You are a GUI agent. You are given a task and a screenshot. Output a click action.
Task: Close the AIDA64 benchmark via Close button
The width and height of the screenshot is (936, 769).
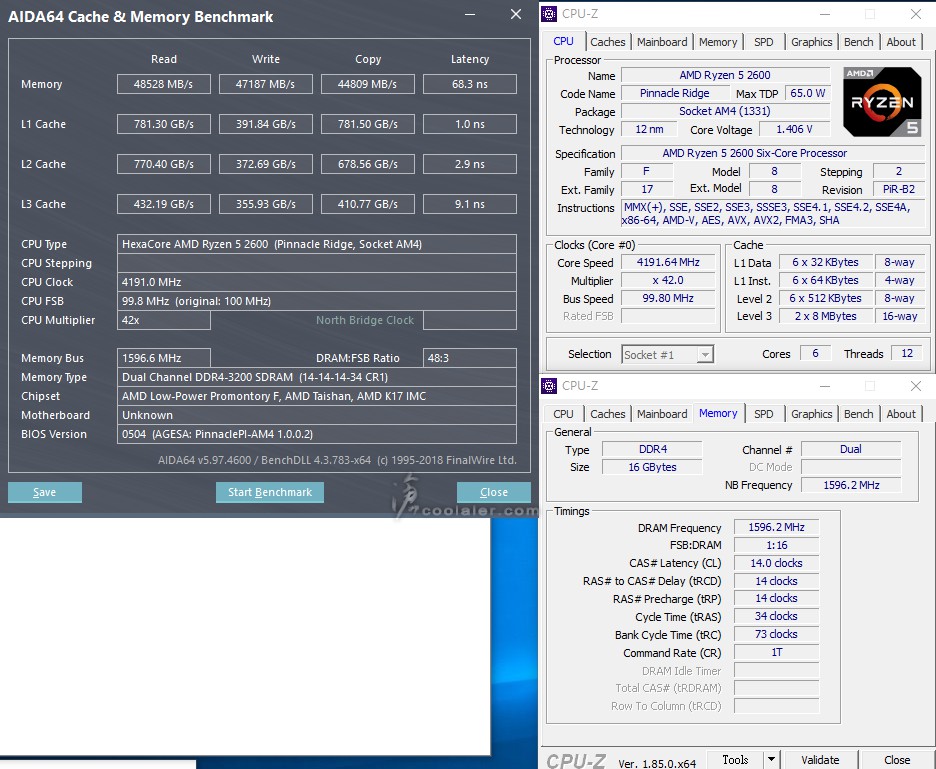click(494, 492)
